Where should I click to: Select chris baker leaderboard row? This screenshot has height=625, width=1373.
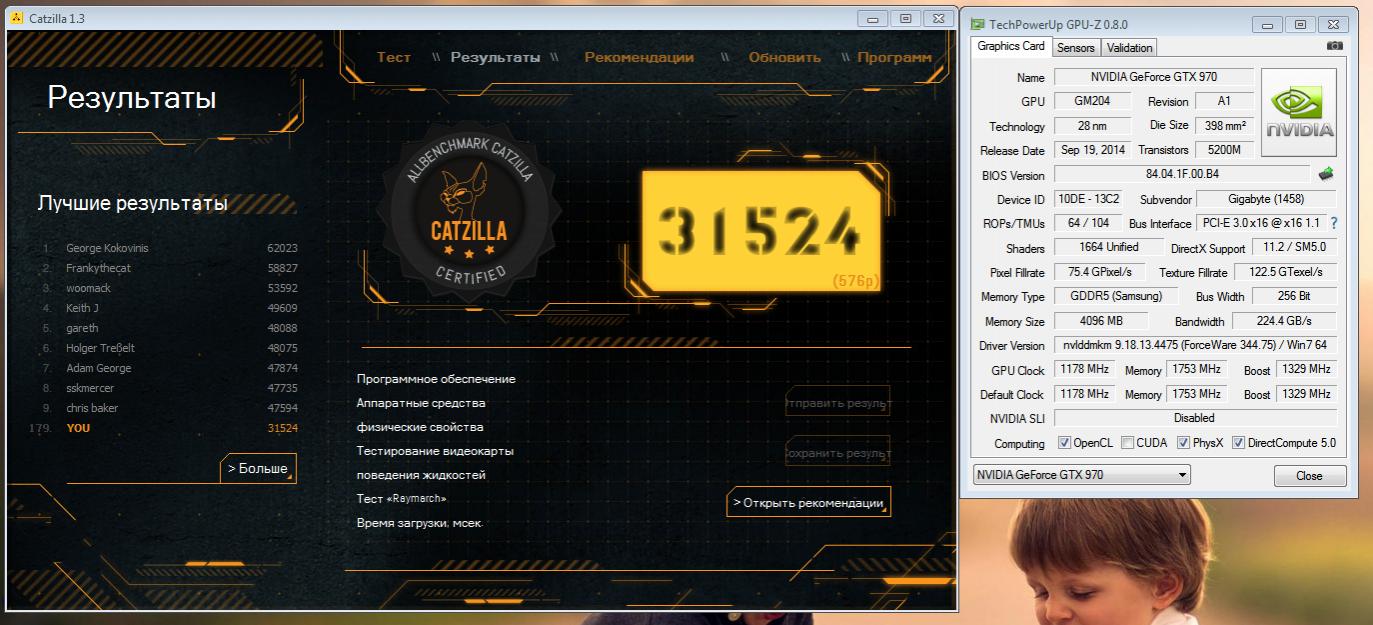click(170, 408)
